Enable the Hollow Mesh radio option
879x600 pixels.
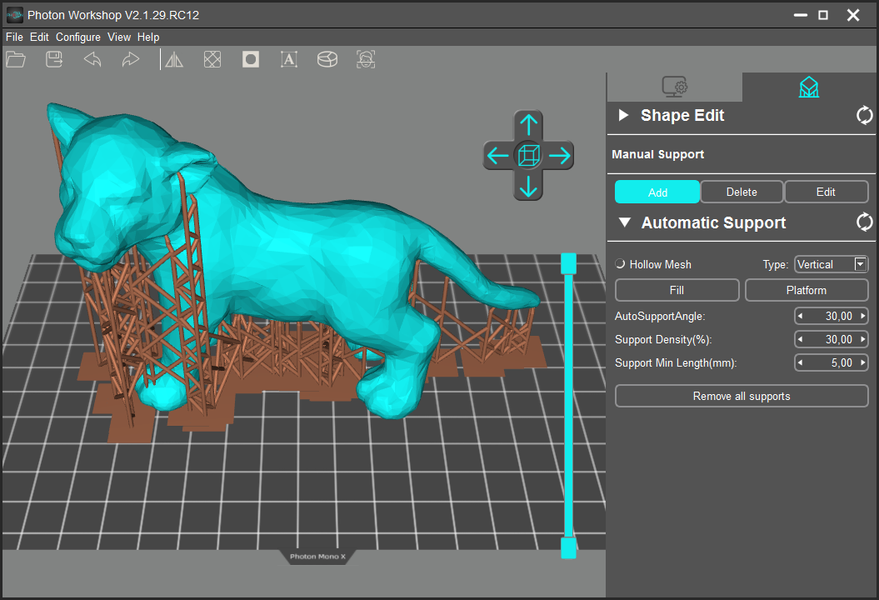pos(621,264)
